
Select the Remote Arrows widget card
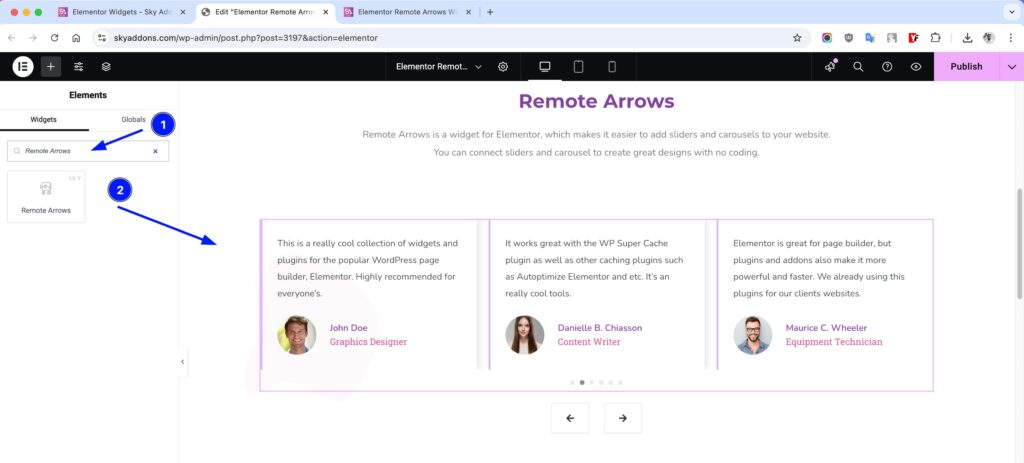click(x=46, y=197)
